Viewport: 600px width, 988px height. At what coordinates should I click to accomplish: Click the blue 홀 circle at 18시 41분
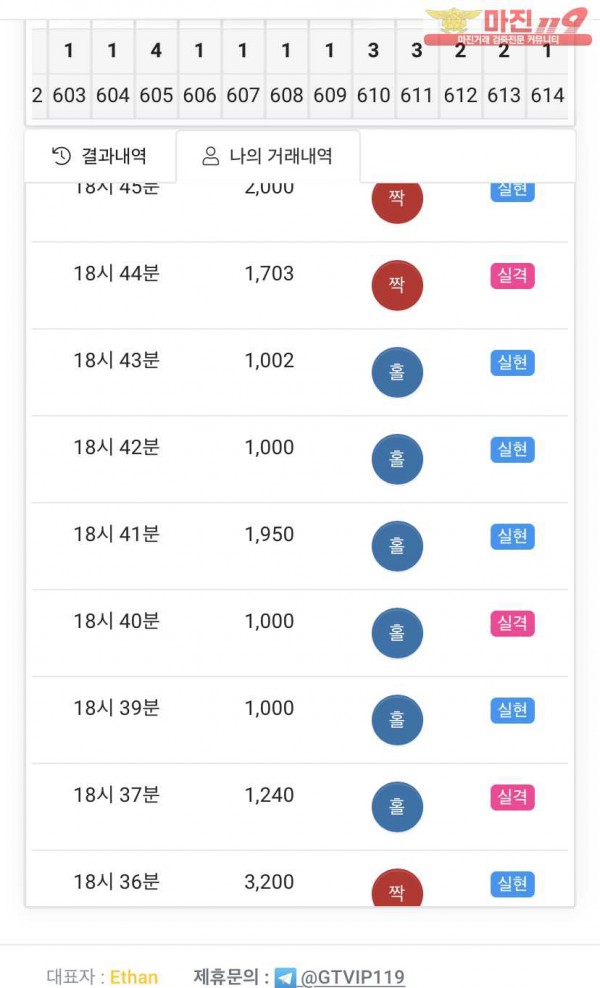point(397,546)
